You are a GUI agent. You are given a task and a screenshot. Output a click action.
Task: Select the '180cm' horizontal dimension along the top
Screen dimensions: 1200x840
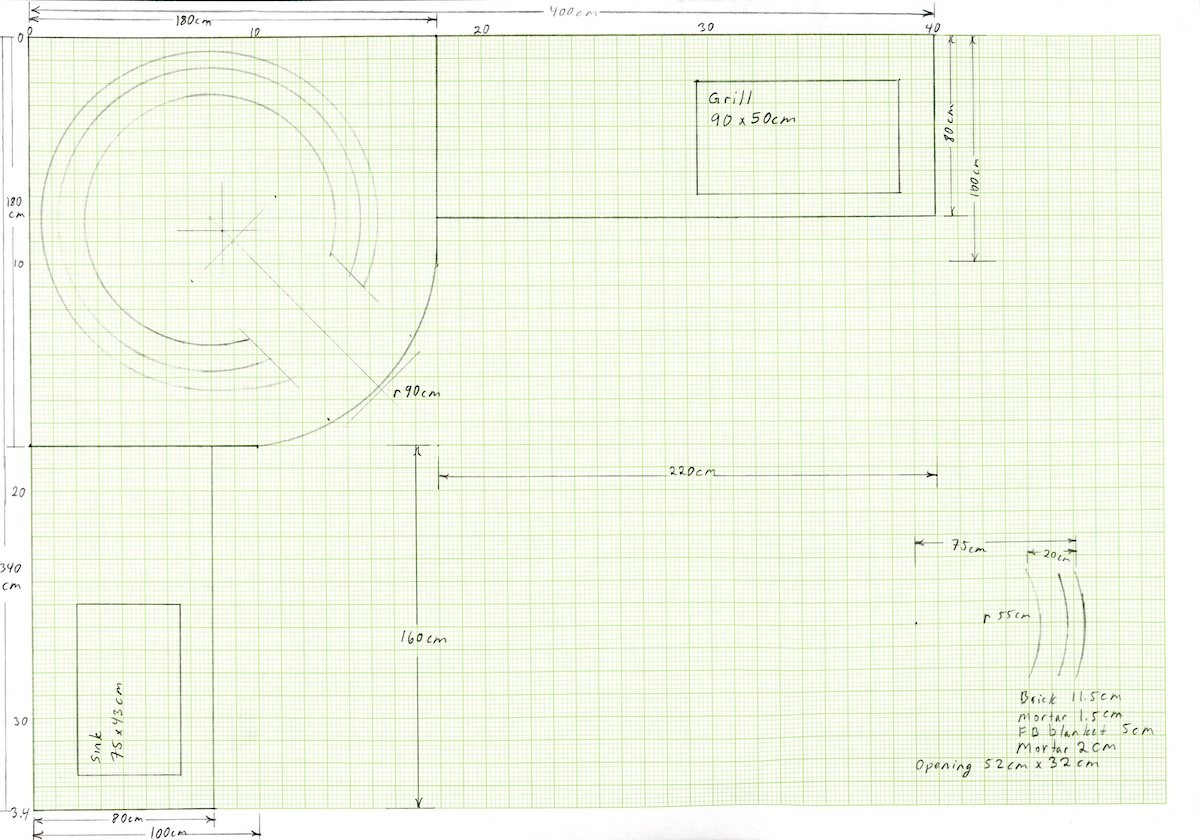point(194,20)
